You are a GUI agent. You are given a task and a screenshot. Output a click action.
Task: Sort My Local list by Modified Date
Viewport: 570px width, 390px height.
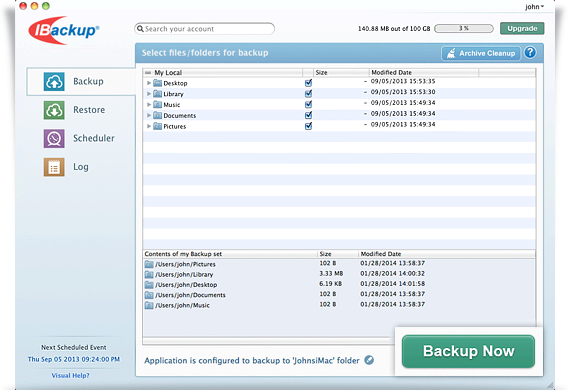(424, 72)
